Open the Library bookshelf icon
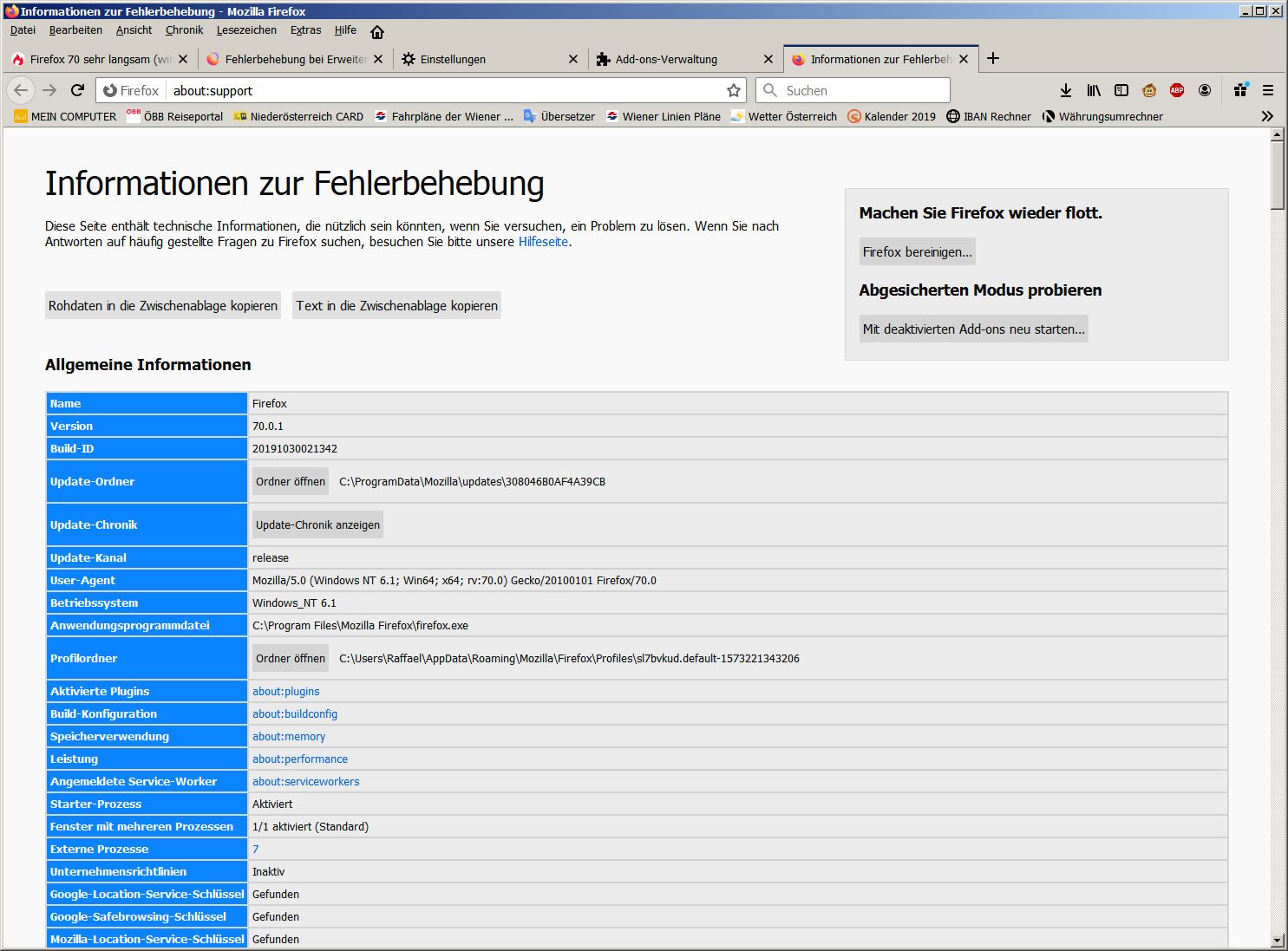The height and width of the screenshot is (951, 1288). [1094, 90]
